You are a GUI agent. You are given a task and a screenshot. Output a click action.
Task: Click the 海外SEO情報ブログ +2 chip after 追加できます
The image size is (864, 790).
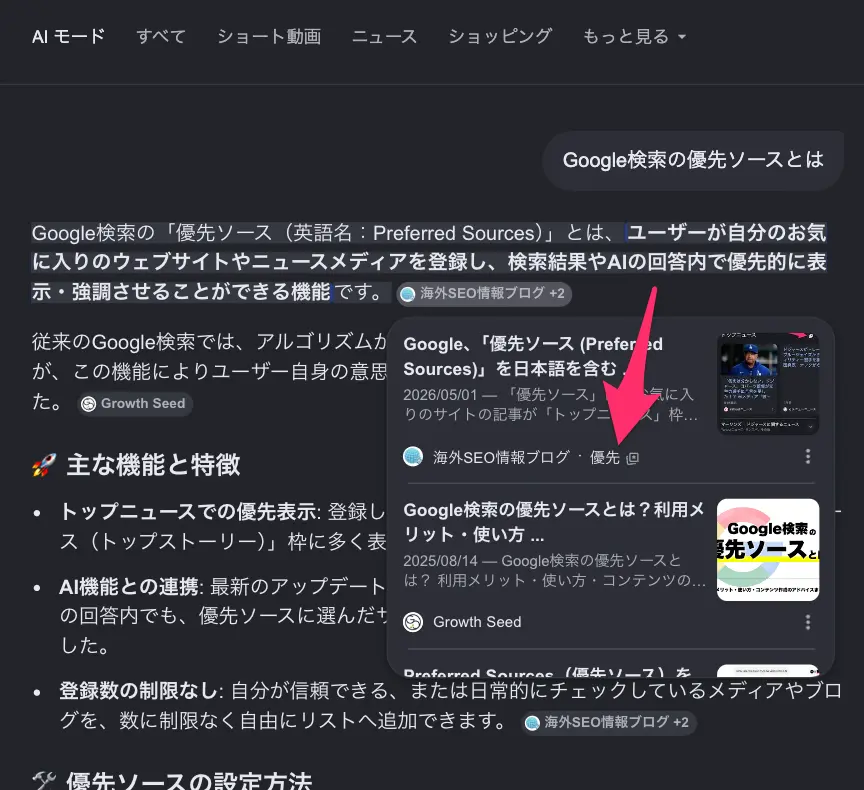tap(609, 722)
